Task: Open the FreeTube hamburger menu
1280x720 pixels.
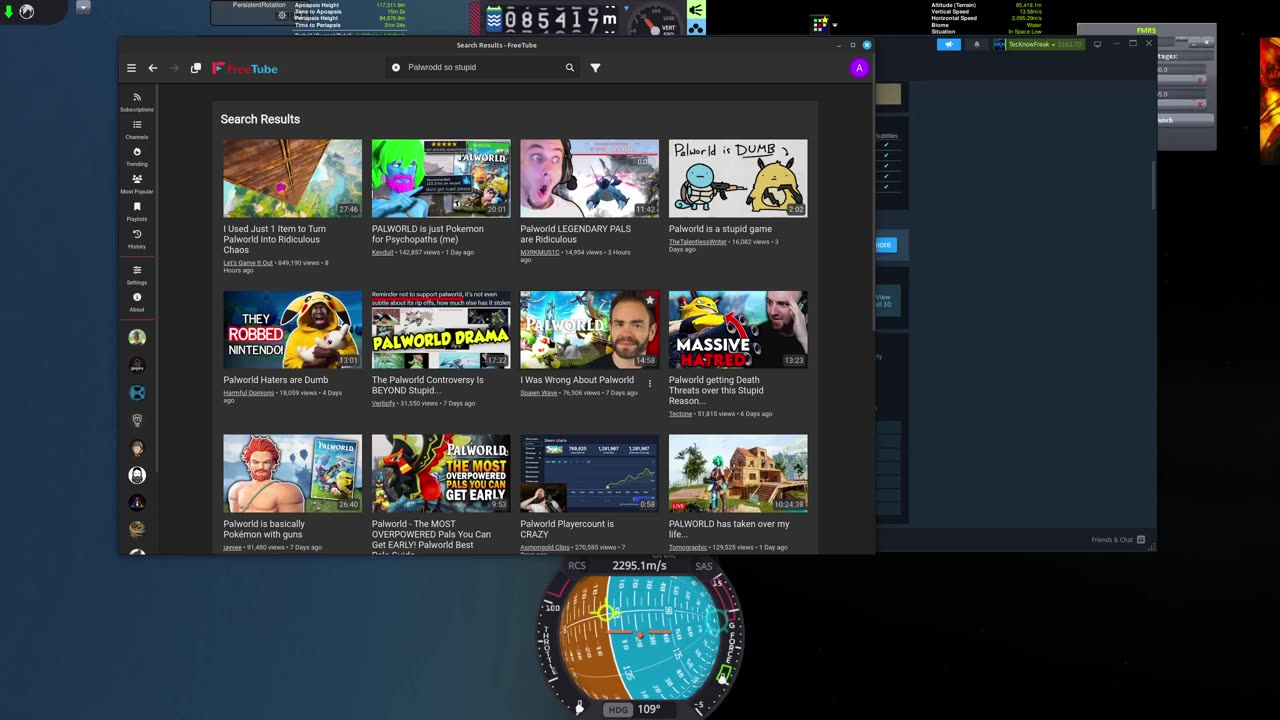Action: pyautogui.click(x=131, y=68)
